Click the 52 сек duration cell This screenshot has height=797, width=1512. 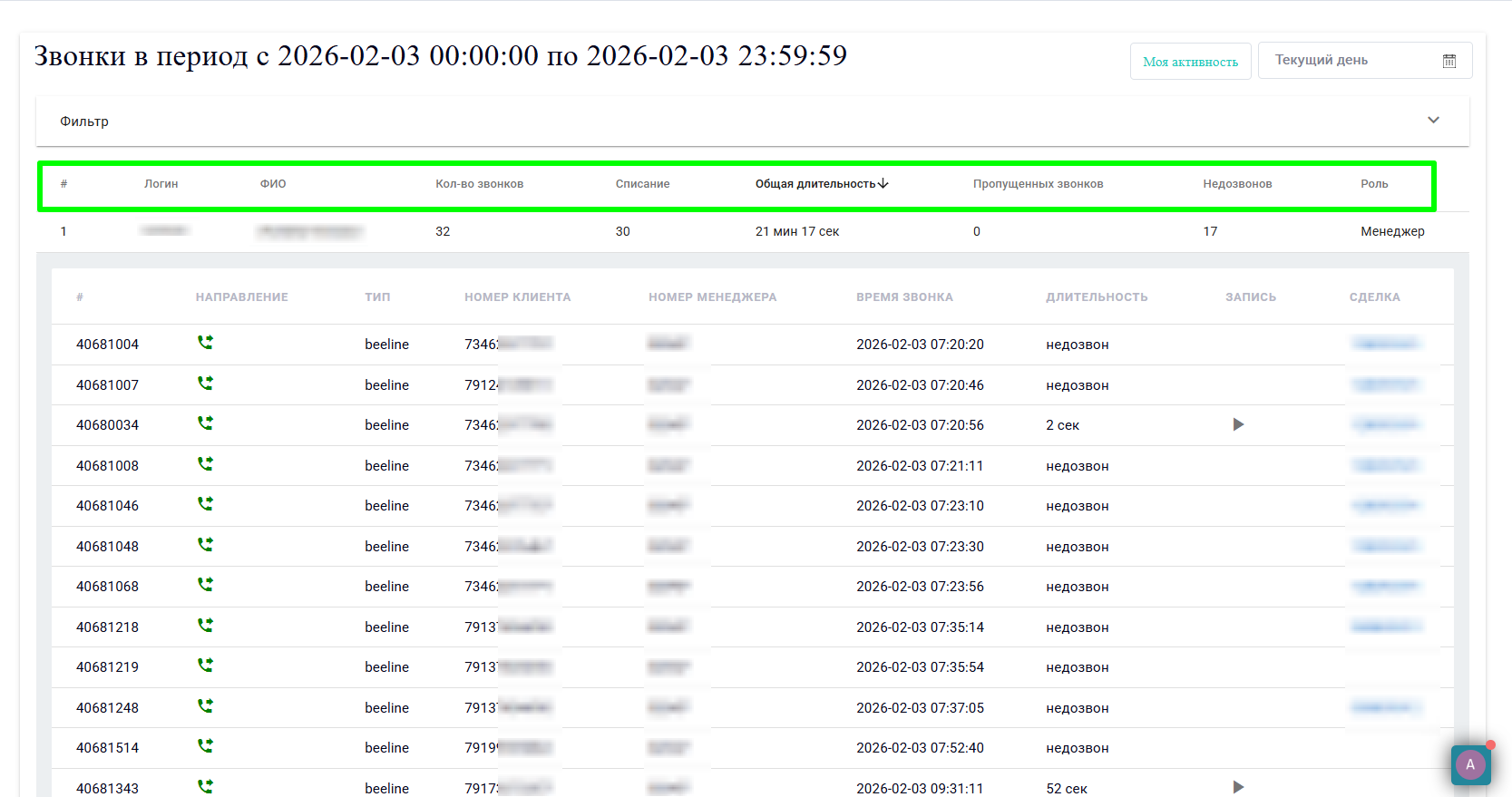pos(1067,789)
